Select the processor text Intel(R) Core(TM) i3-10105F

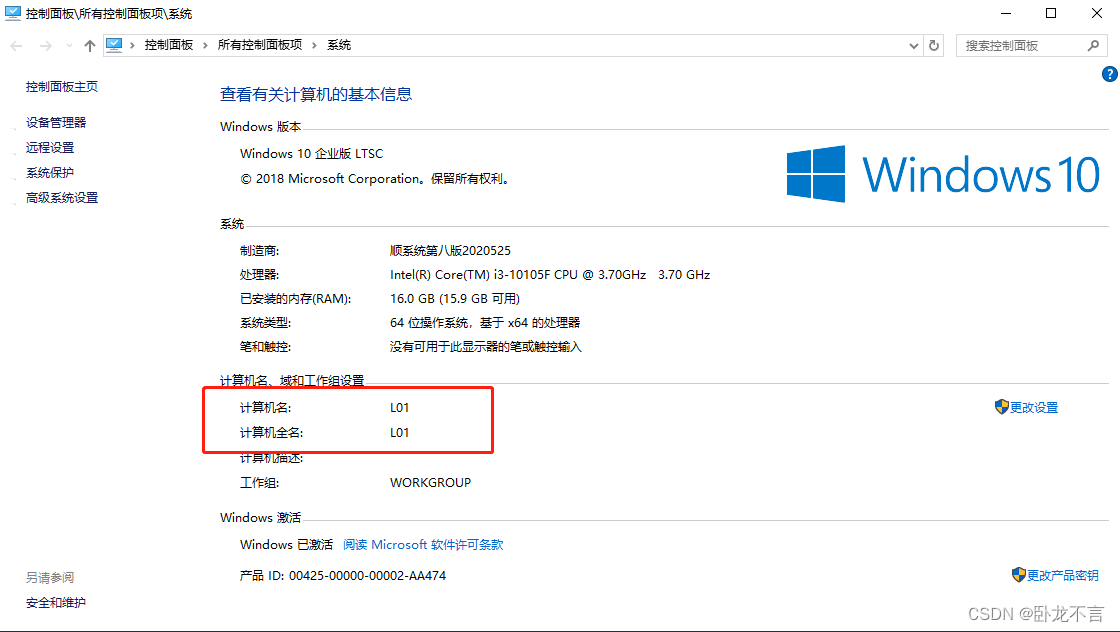tap(470, 274)
